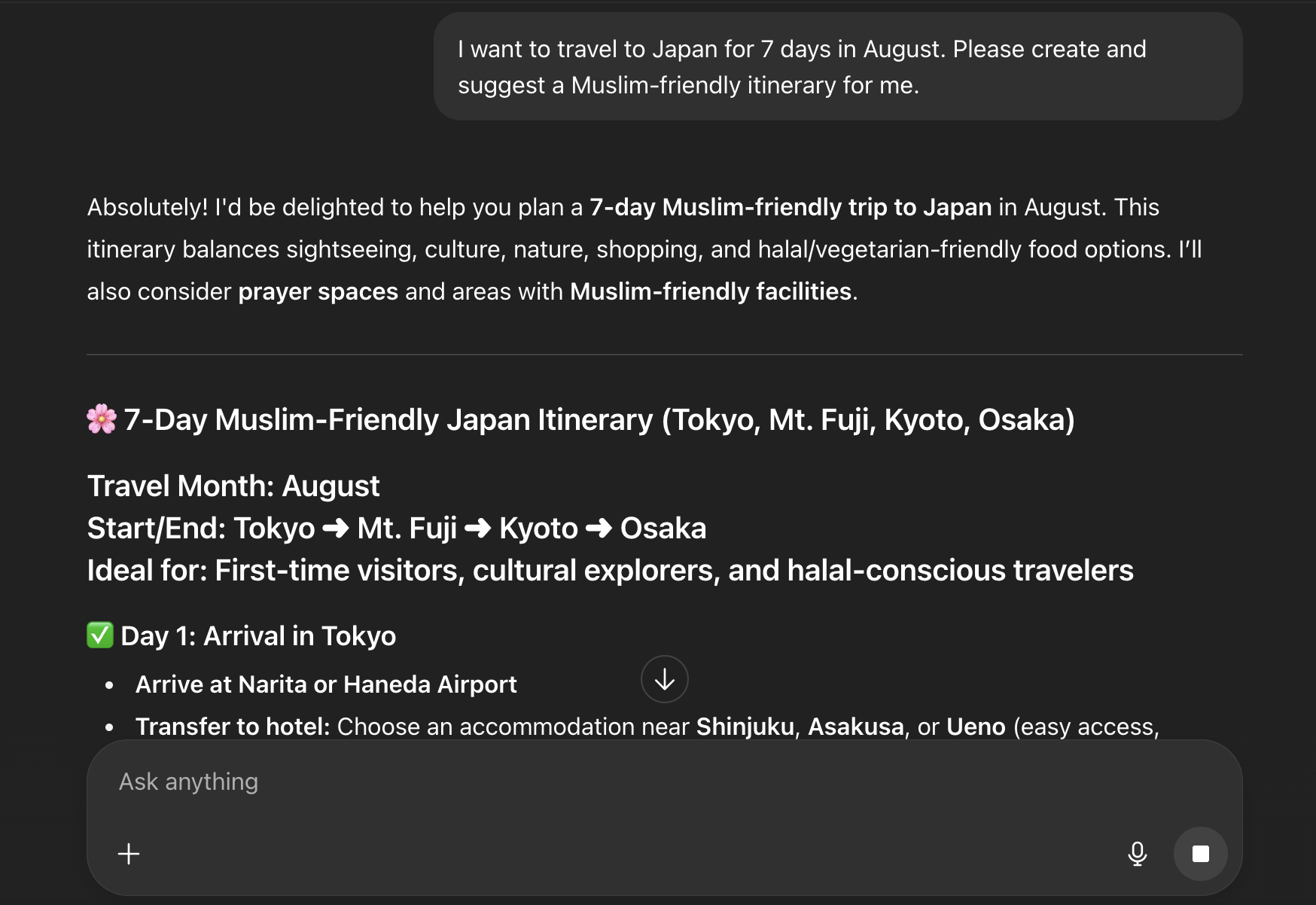Click the user's Japan travel message bubble
1316x905 pixels.
(x=837, y=67)
